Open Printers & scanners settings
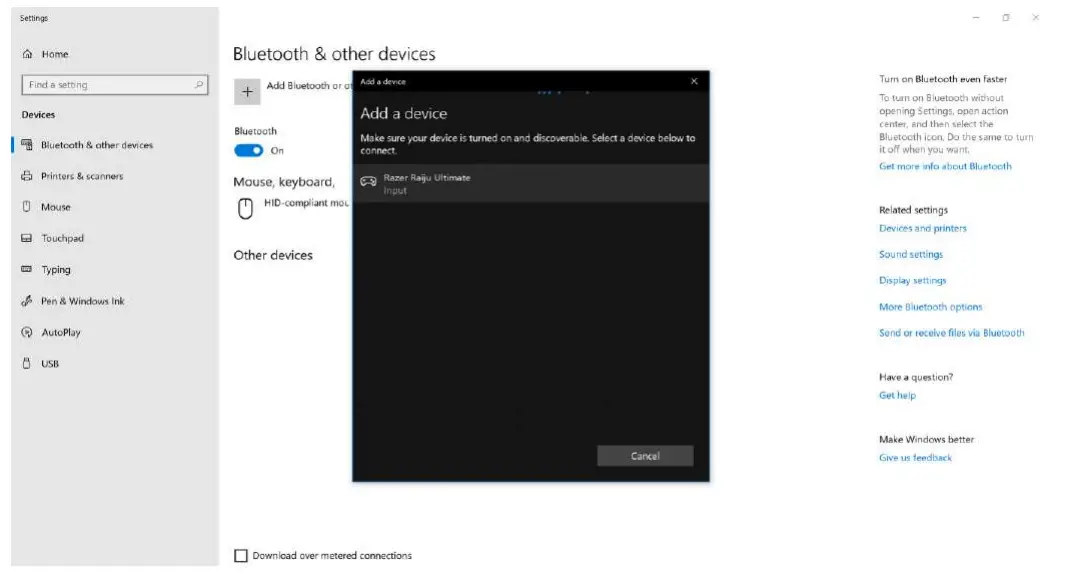 [82, 176]
